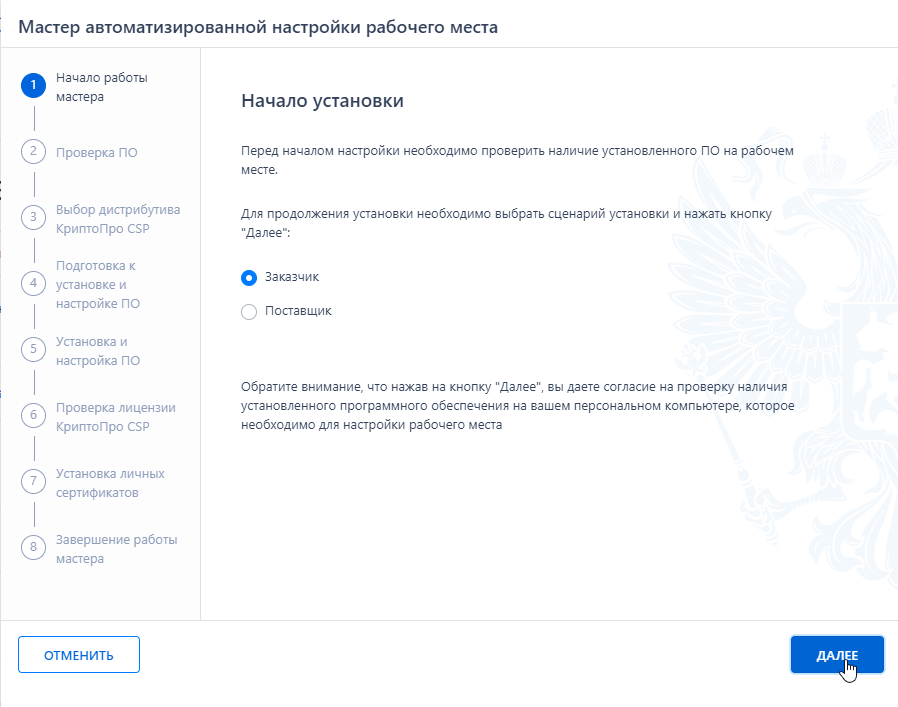Select Установка и настройка ПО step label
898x707 pixels.
[98, 351]
